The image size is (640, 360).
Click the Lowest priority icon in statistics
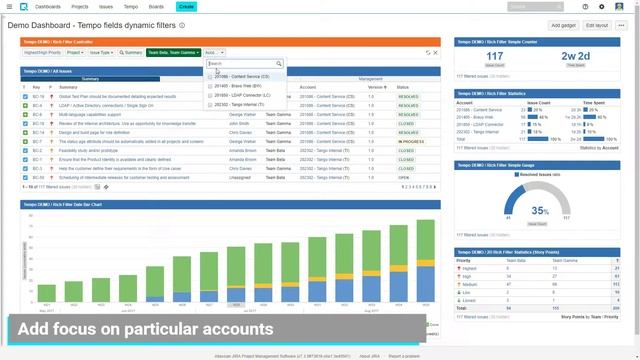[459, 300]
